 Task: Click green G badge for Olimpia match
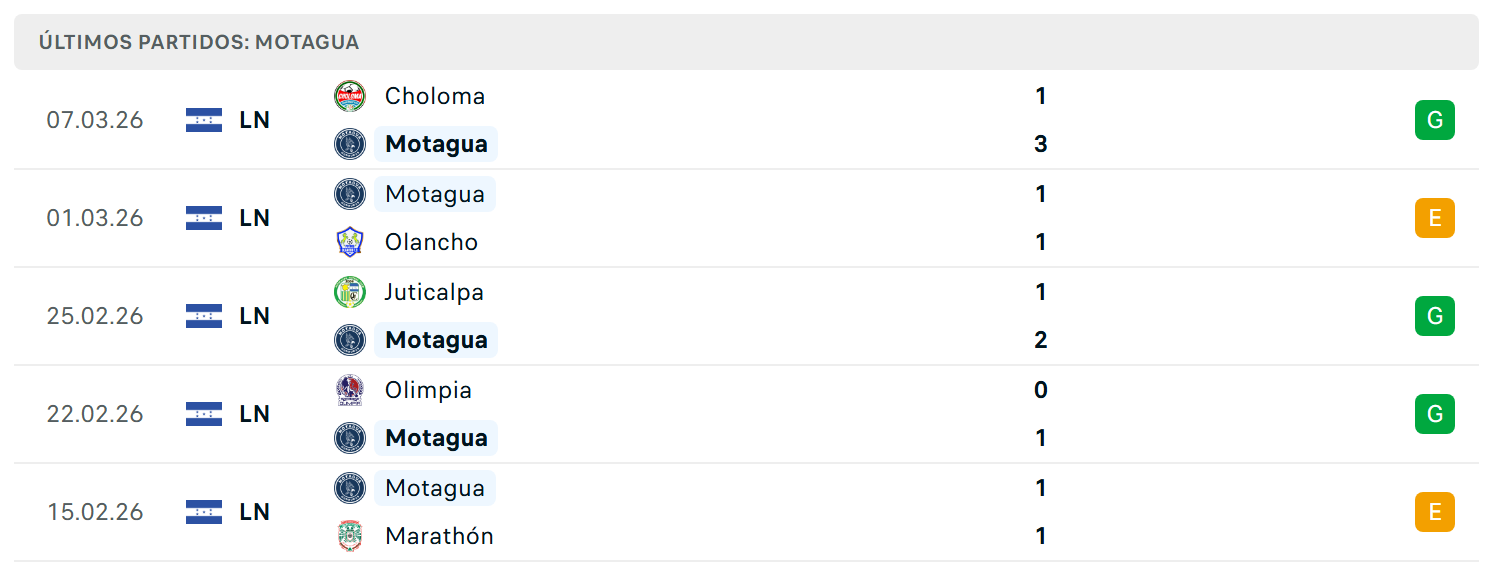[1435, 414]
